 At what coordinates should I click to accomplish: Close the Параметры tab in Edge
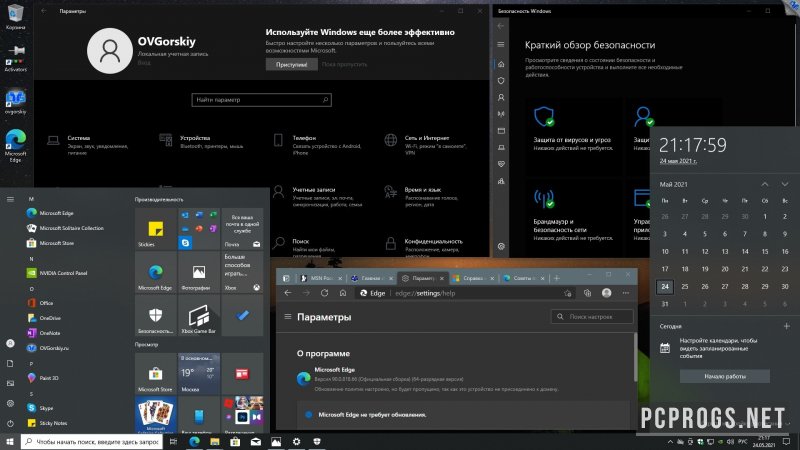[x=442, y=278]
